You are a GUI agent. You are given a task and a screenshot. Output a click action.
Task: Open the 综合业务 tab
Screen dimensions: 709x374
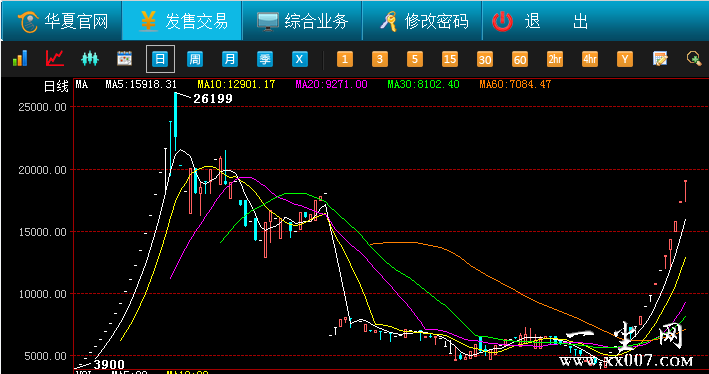[303, 21]
